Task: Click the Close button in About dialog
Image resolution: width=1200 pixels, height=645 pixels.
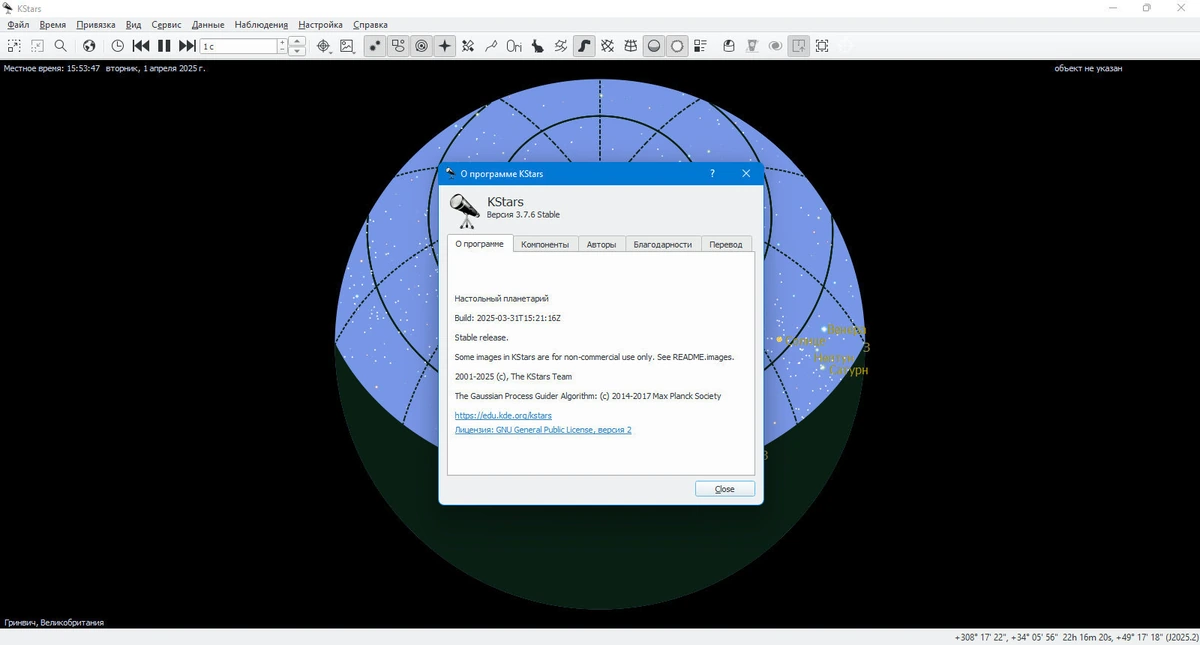Action: 725,489
